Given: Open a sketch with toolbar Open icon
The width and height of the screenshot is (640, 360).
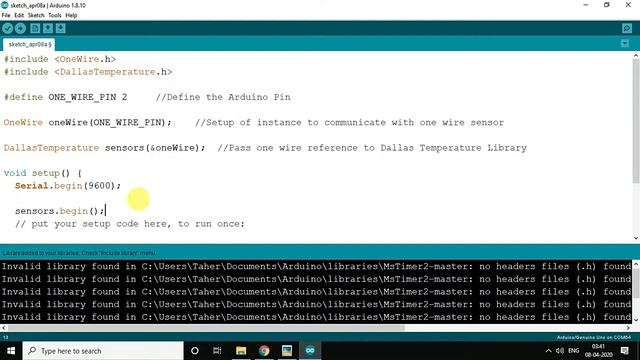Looking at the screenshot, I should click(48, 28).
